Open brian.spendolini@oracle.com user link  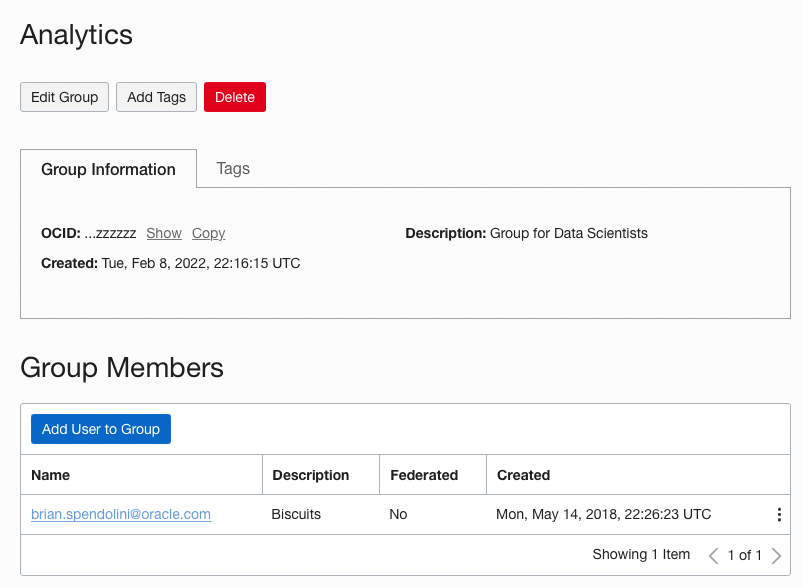121,514
